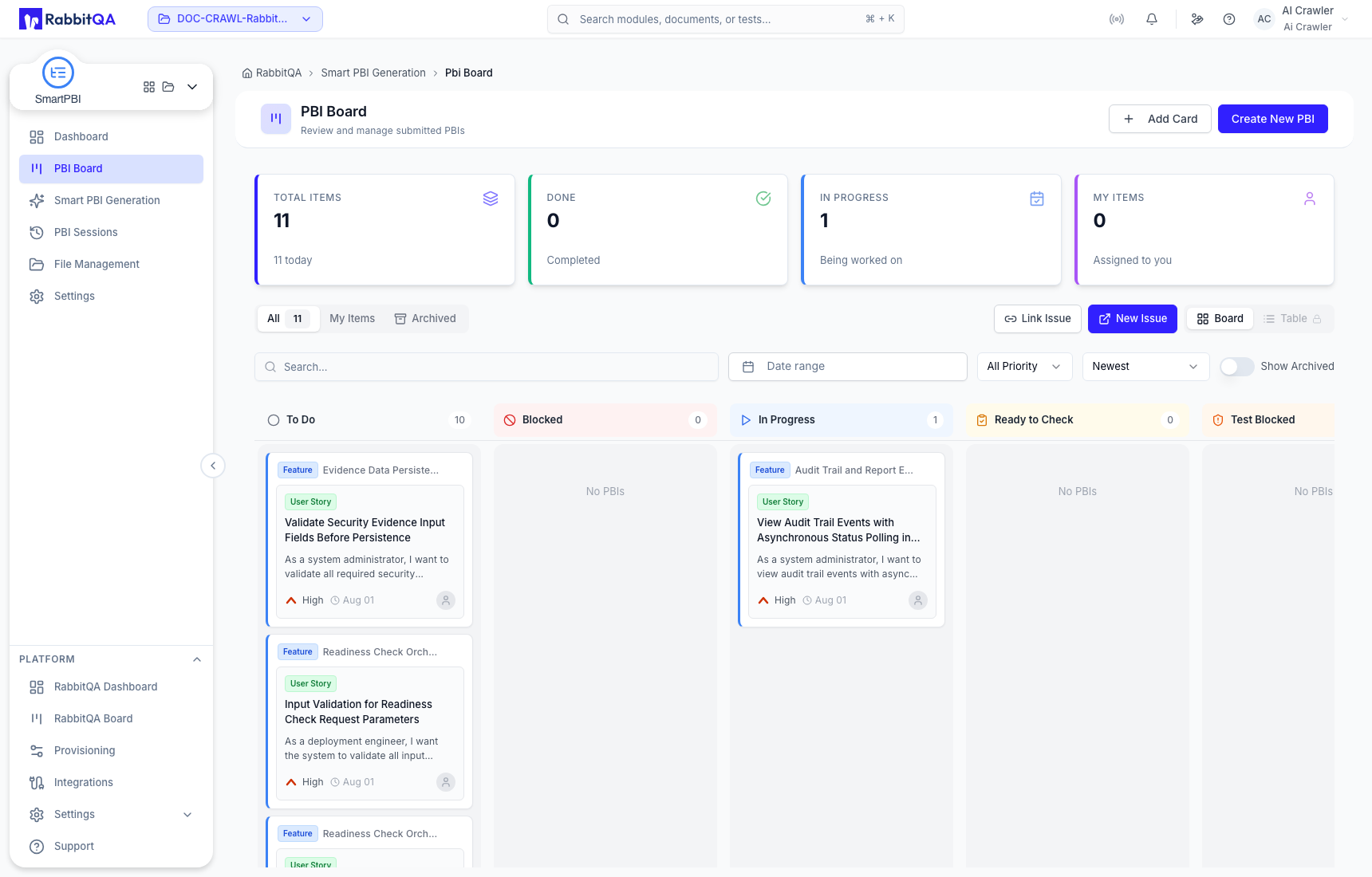The image size is (1372, 877).
Task: Open PBI Sessions in the sidebar
Action: pyautogui.click(x=111, y=233)
